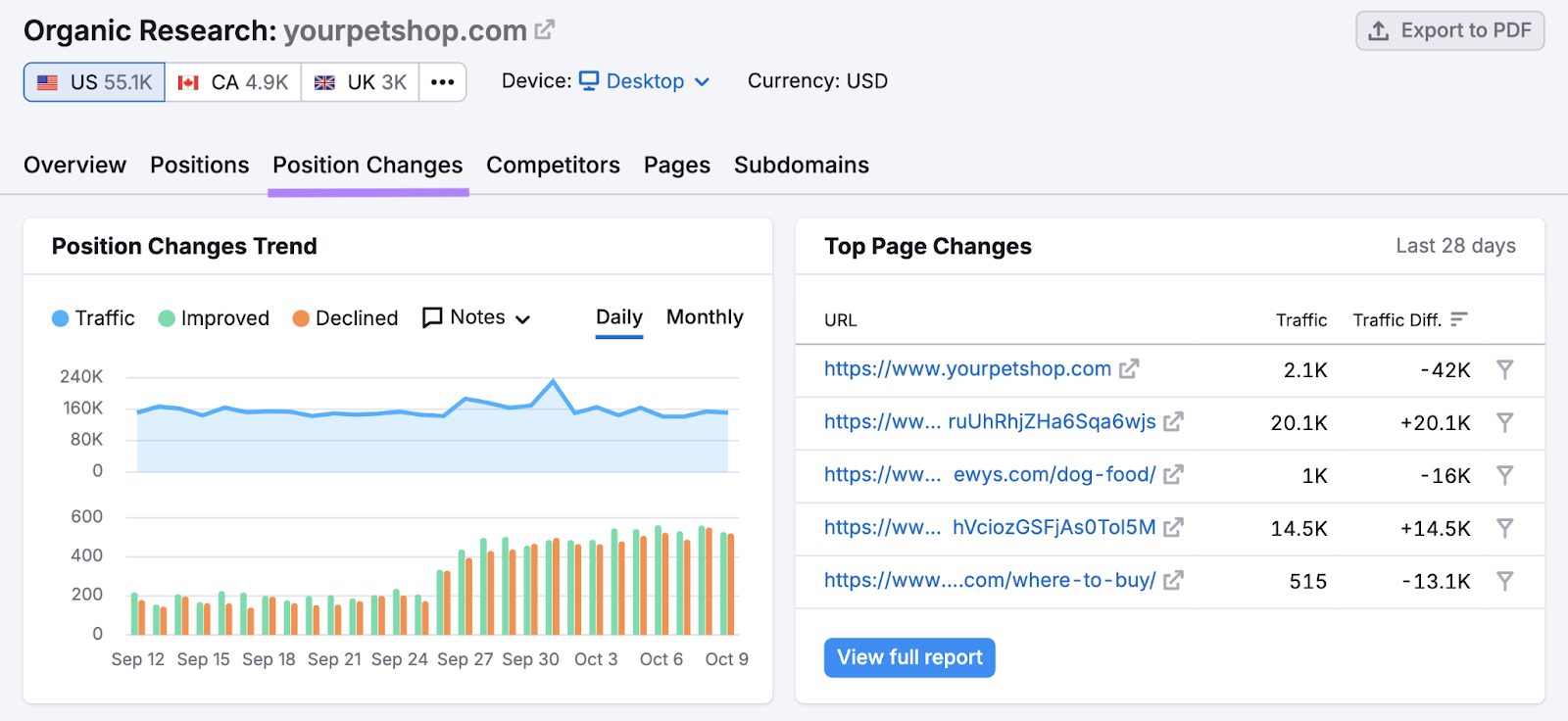Switch chart to Monthly view
Image resolution: width=1568 pixels, height=721 pixels.
click(x=705, y=317)
